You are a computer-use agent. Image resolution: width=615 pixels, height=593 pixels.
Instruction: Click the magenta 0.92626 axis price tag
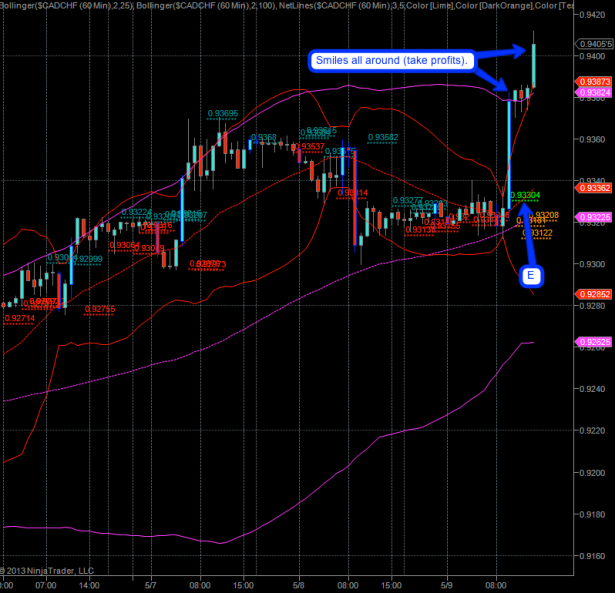coord(590,341)
